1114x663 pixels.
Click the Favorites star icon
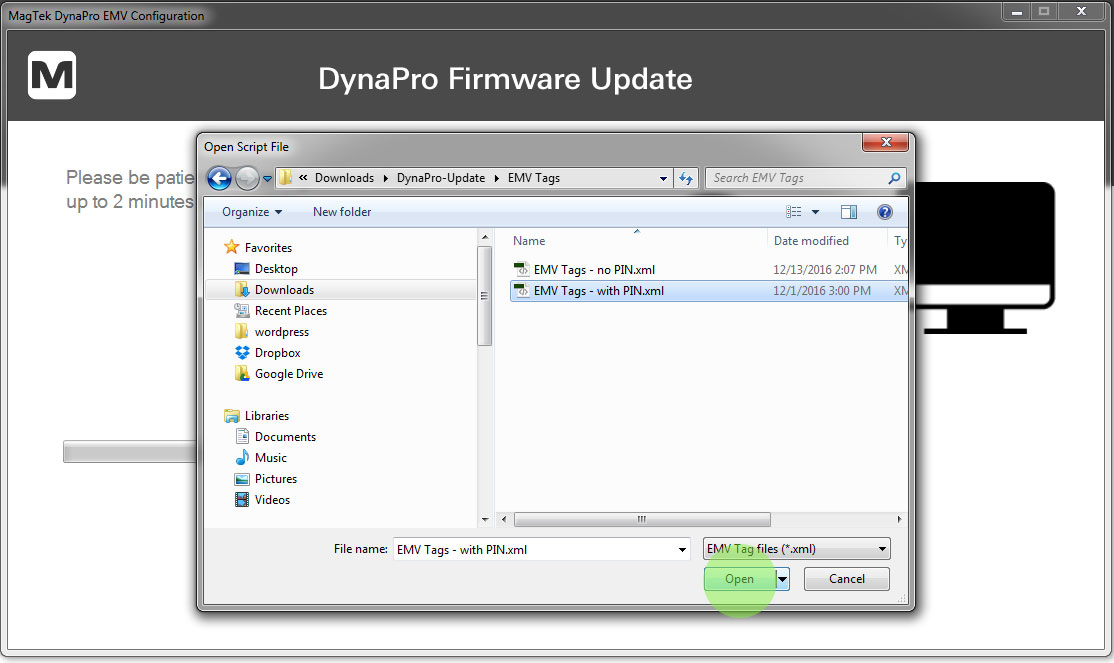pos(232,247)
